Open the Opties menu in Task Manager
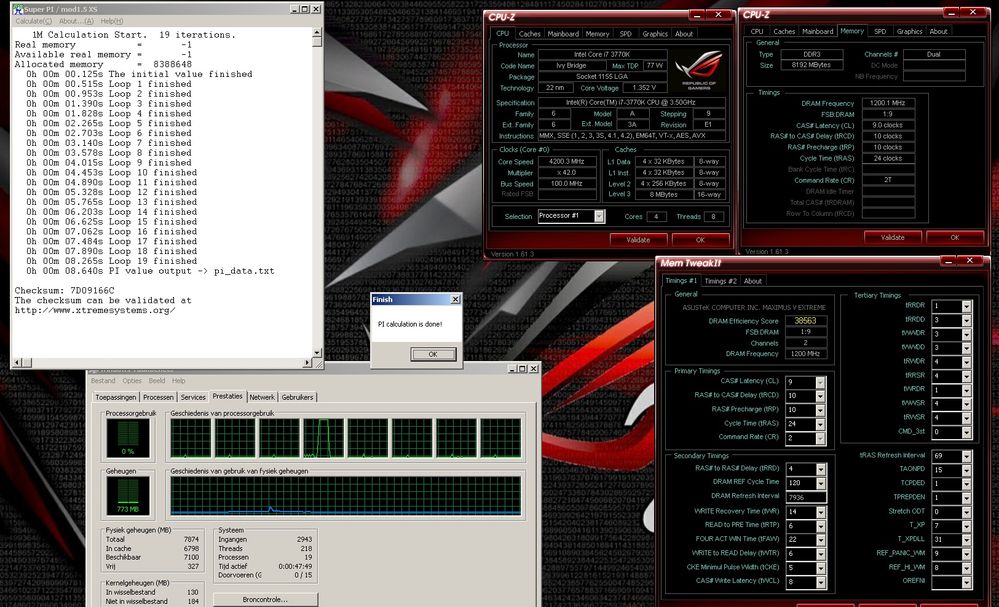This screenshot has height=607, width=999. click(132, 381)
